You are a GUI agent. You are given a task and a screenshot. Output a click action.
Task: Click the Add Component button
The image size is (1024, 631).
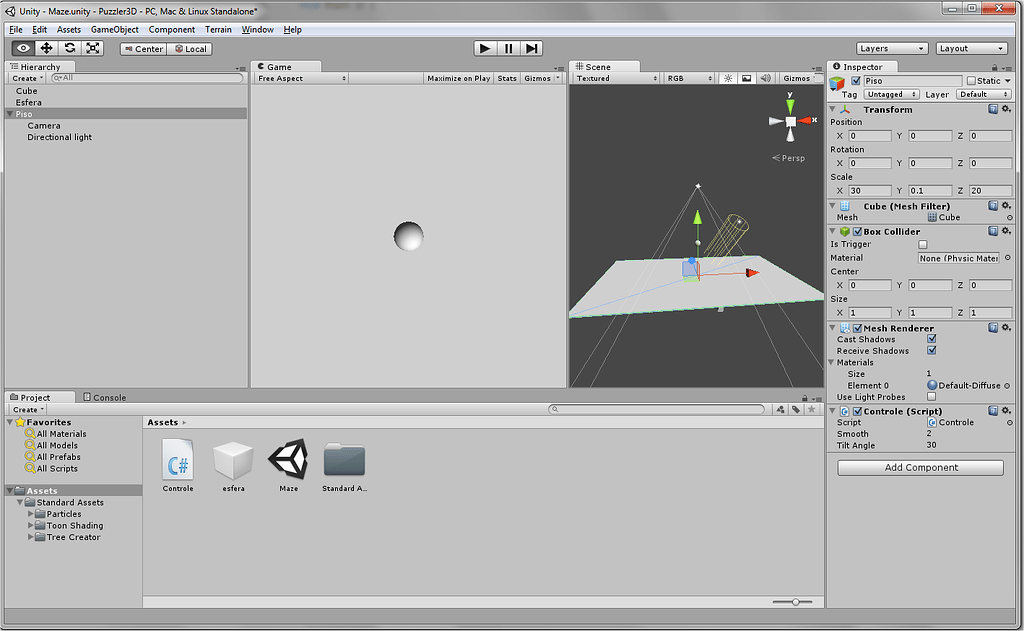pyautogui.click(x=919, y=467)
